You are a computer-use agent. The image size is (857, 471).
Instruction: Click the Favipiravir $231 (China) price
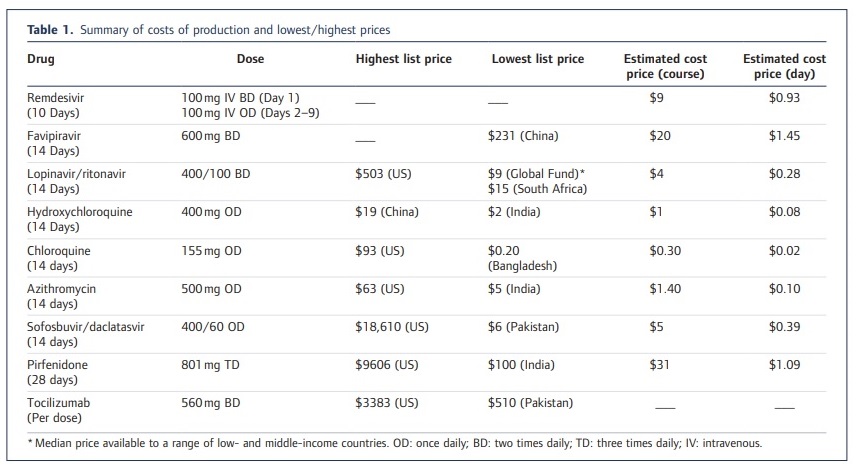click(523, 136)
